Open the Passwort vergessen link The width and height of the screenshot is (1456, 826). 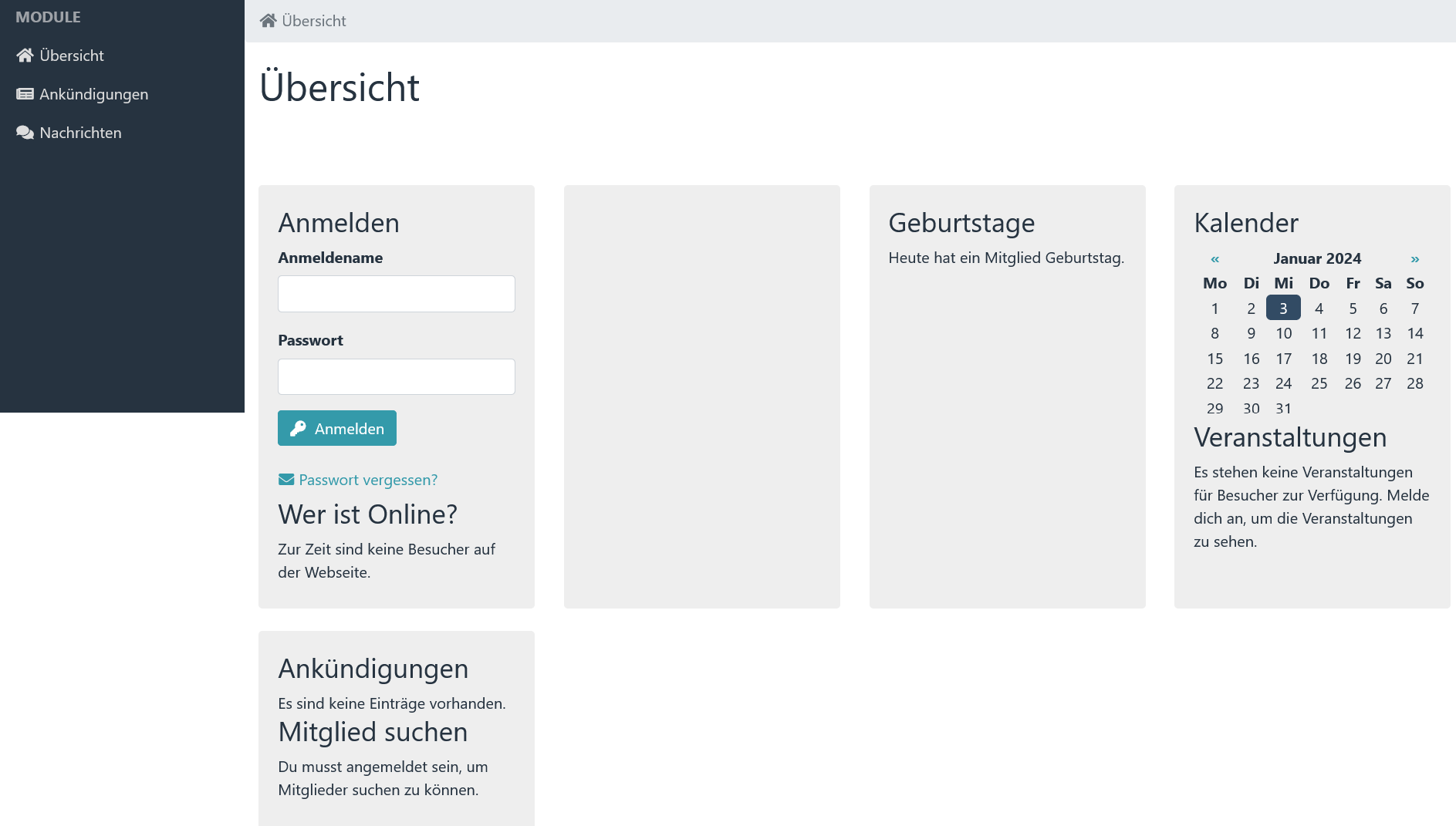click(367, 479)
